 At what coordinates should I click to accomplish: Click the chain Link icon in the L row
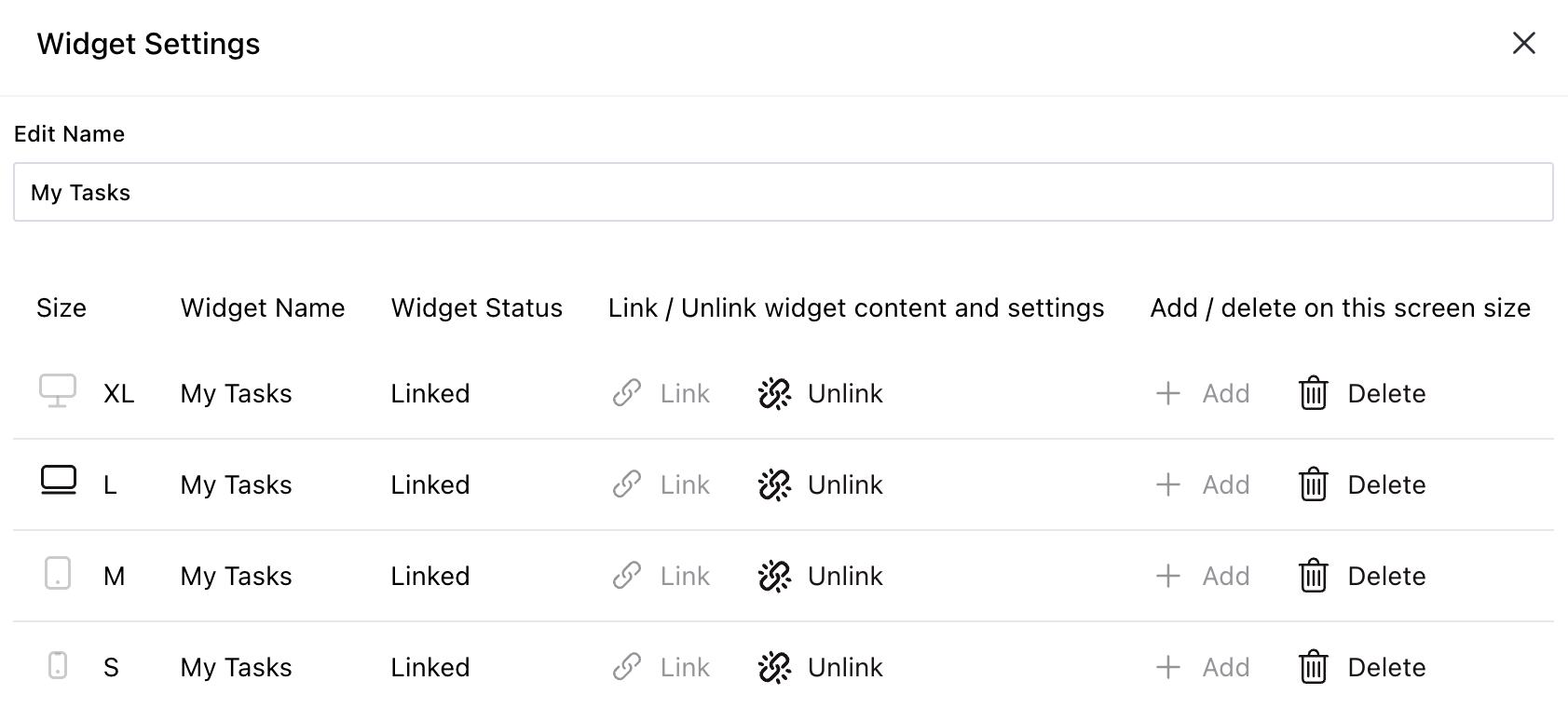(x=628, y=484)
